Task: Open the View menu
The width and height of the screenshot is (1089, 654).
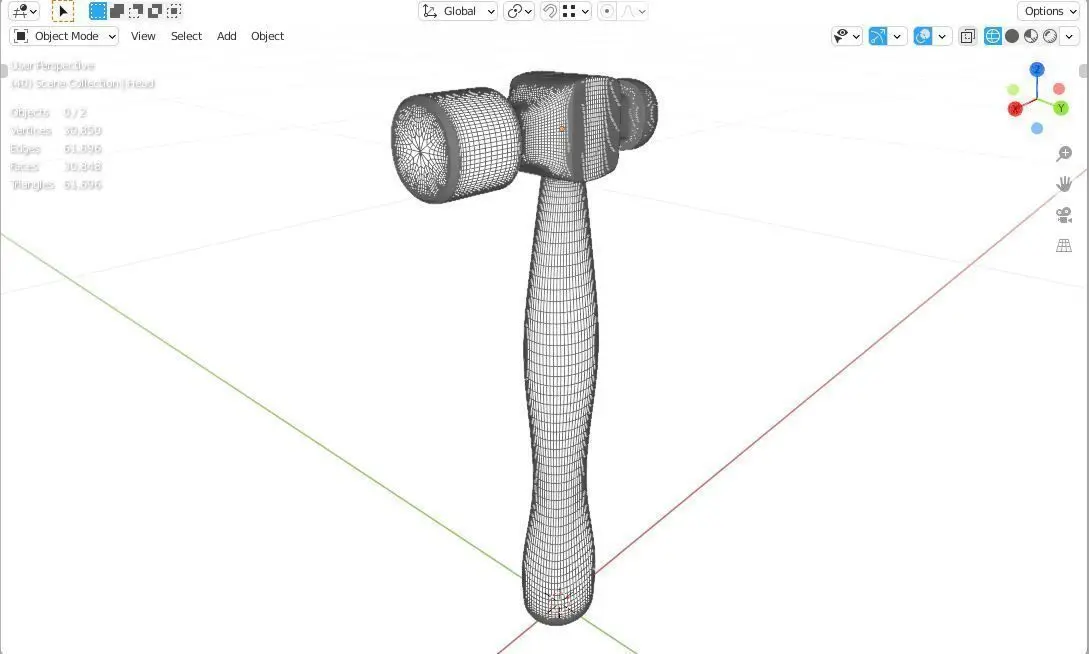Action: point(143,36)
